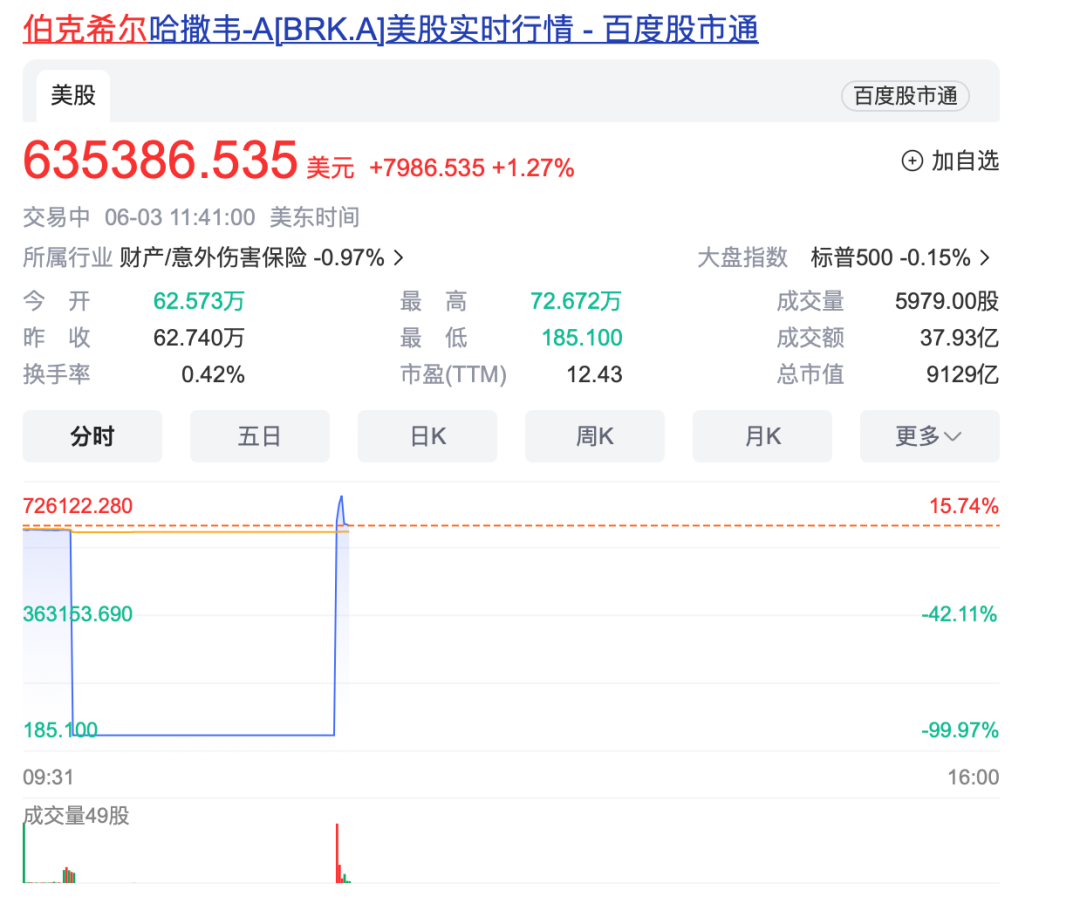Click the 昨收 value 62.740万
The image size is (1080, 904).
tap(199, 338)
